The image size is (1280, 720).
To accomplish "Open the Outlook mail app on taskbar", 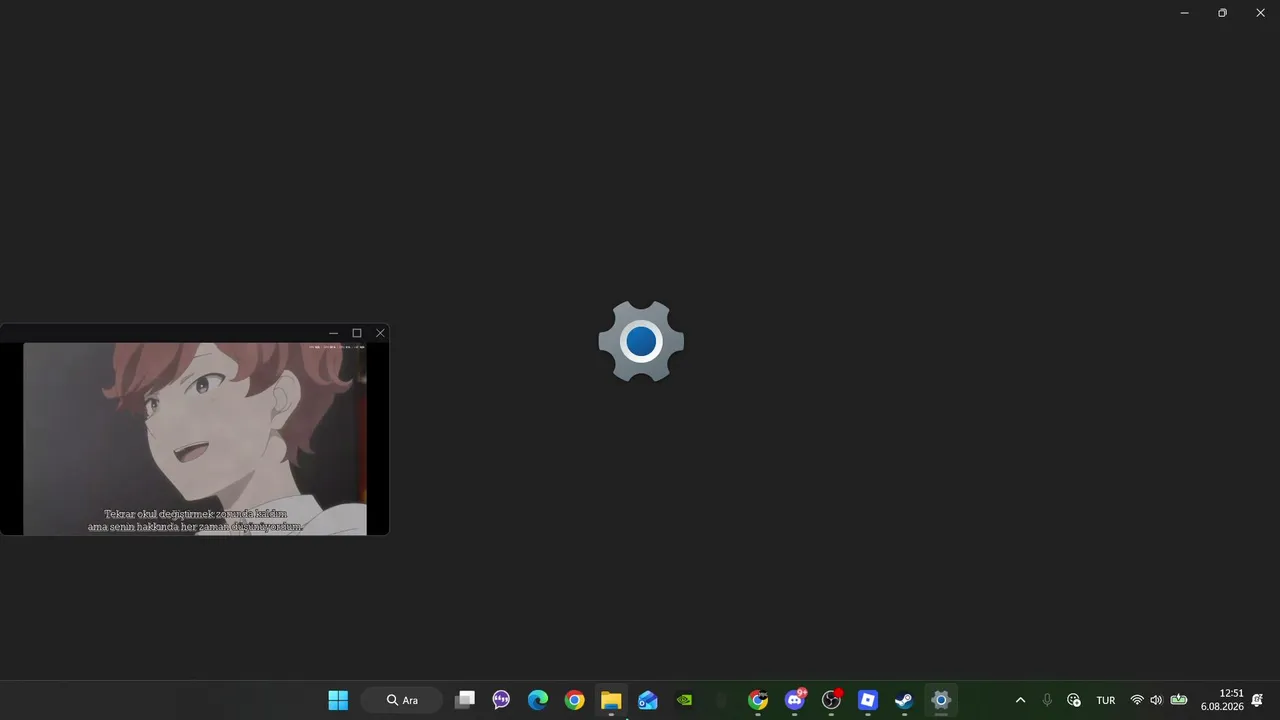I will pos(648,700).
